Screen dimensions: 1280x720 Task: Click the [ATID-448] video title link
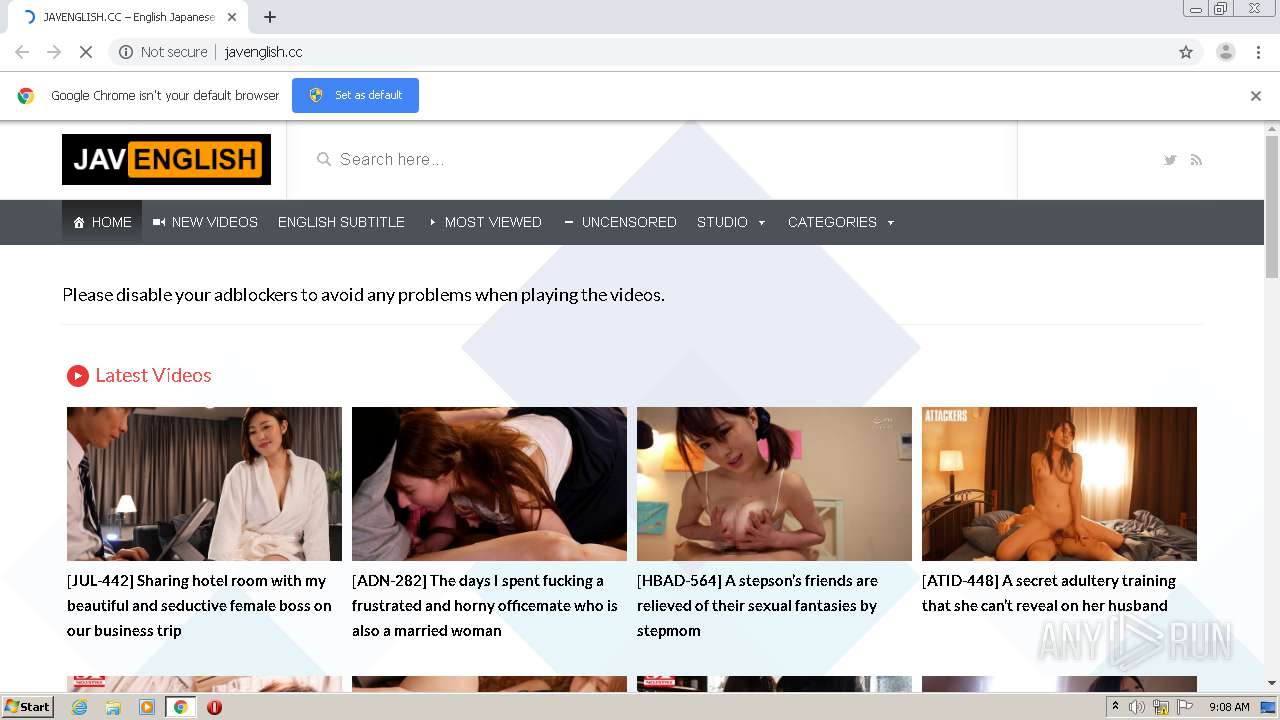pos(1049,593)
